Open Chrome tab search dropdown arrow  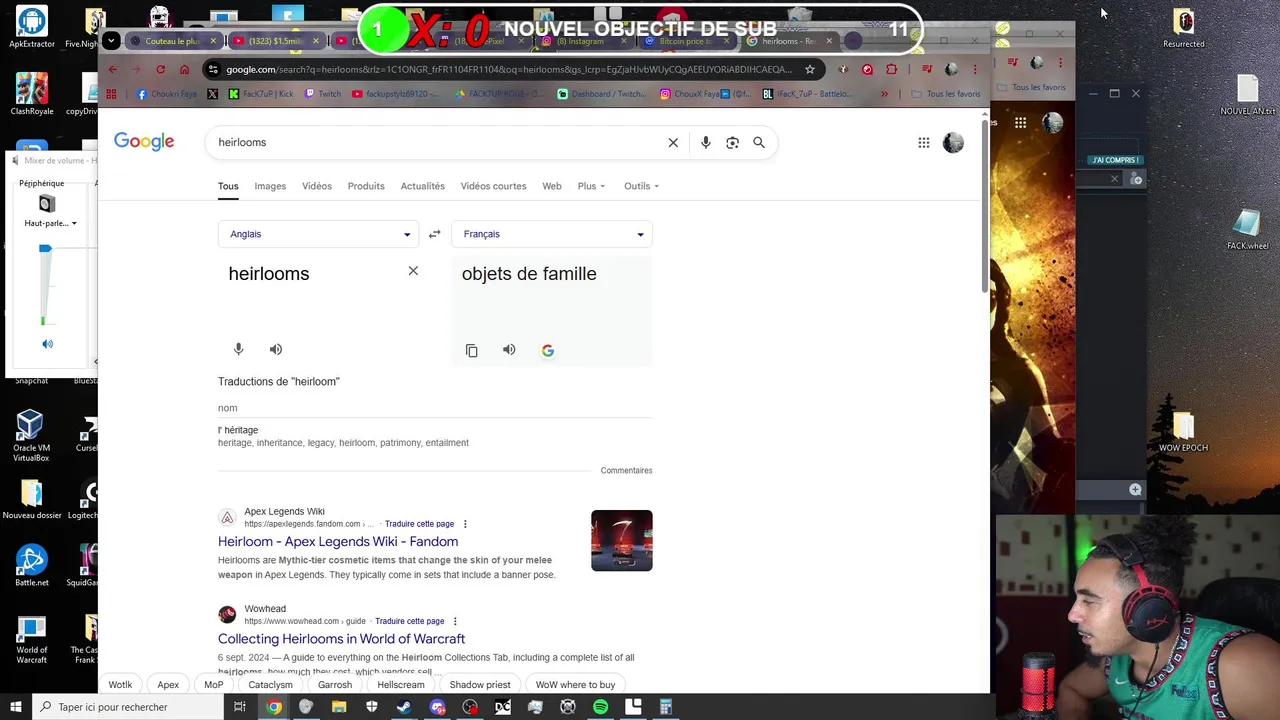111,41
